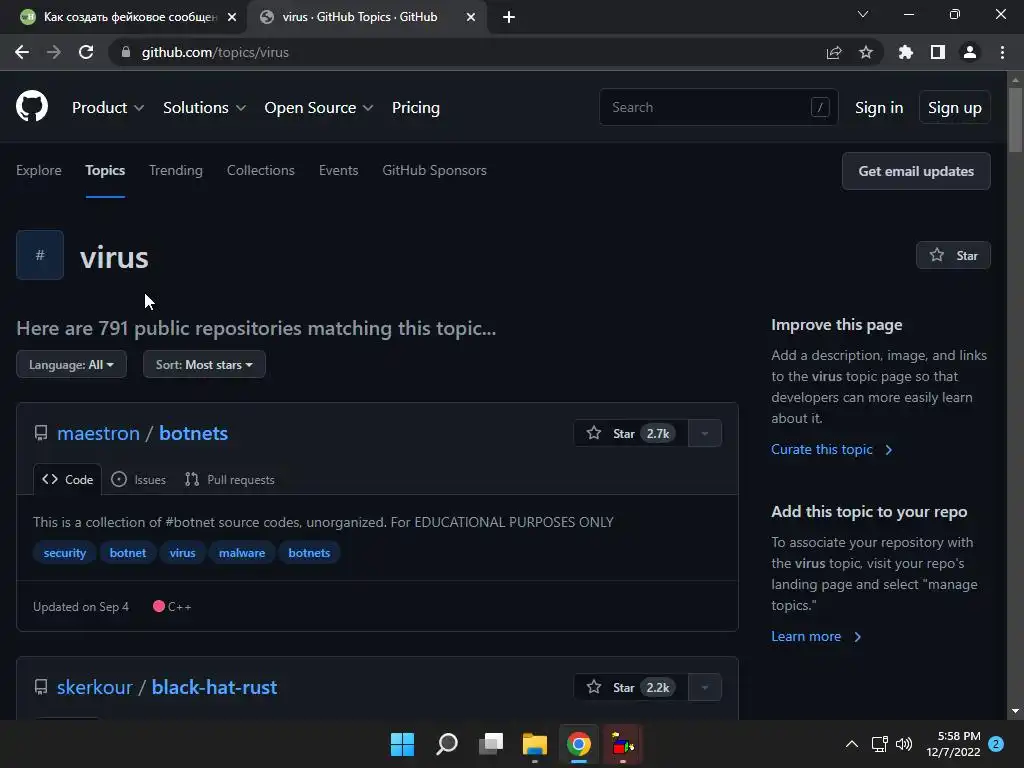Open the black-hat-rust repository link
This screenshot has height=768, width=1024.
(214, 687)
